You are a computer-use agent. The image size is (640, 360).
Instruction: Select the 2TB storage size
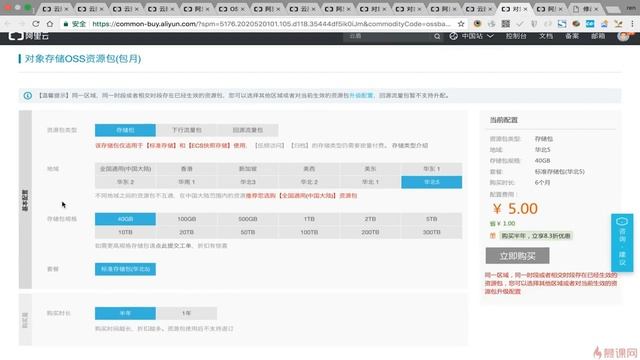(x=370, y=219)
